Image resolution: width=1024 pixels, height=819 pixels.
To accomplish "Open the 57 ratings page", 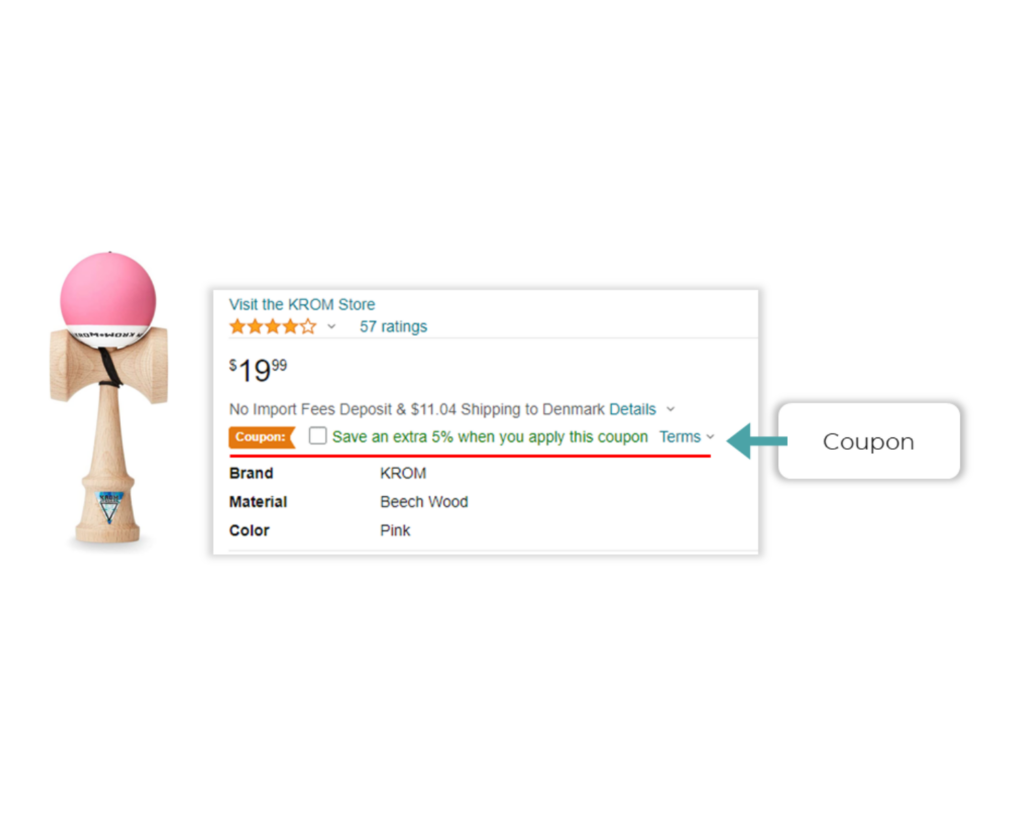I will click(x=392, y=326).
